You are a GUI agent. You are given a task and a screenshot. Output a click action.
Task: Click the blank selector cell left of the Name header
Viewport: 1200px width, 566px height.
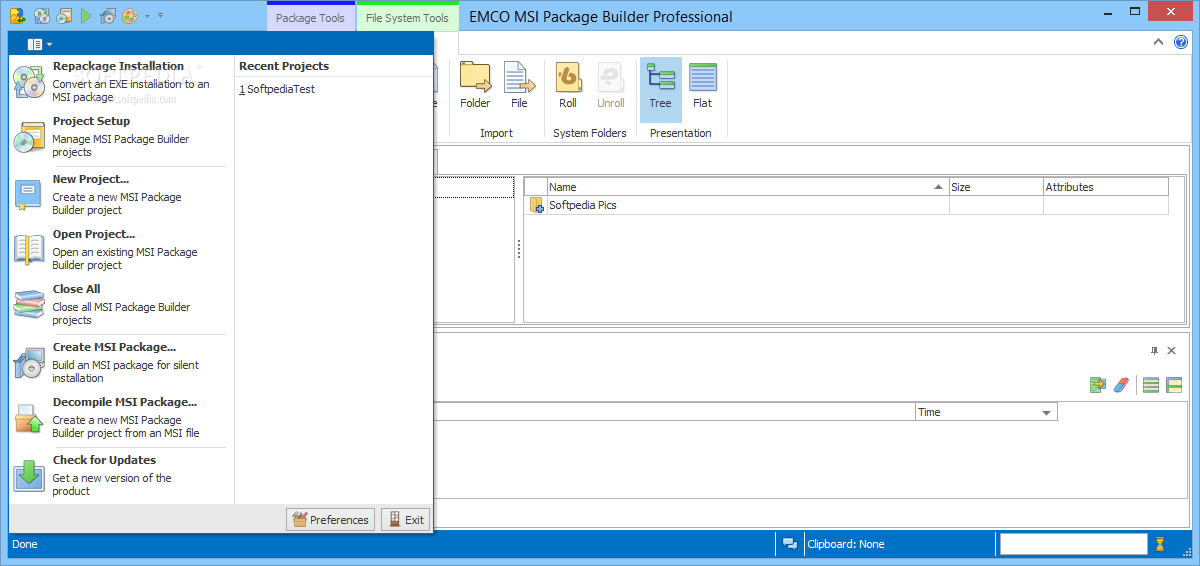[x=535, y=187]
